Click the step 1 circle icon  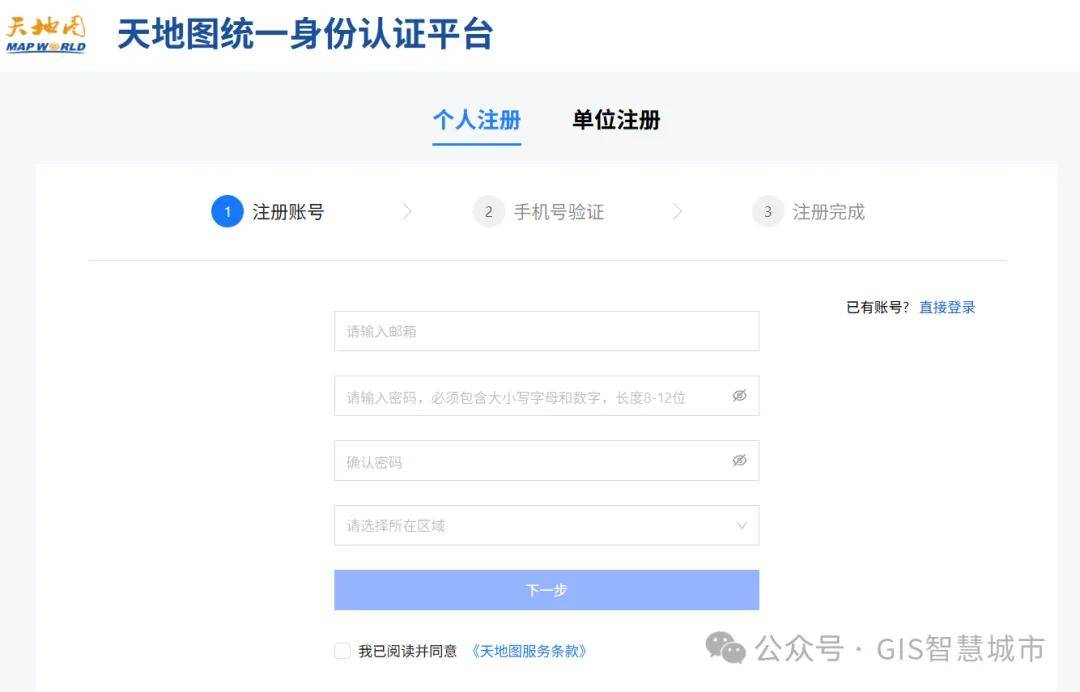pyautogui.click(x=227, y=211)
